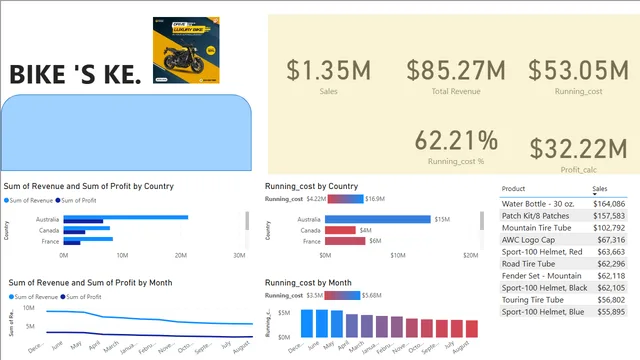Select the $53.05M Running_cost card
The width and height of the screenshot is (640, 360).
pyautogui.click(x=578, y=76)
